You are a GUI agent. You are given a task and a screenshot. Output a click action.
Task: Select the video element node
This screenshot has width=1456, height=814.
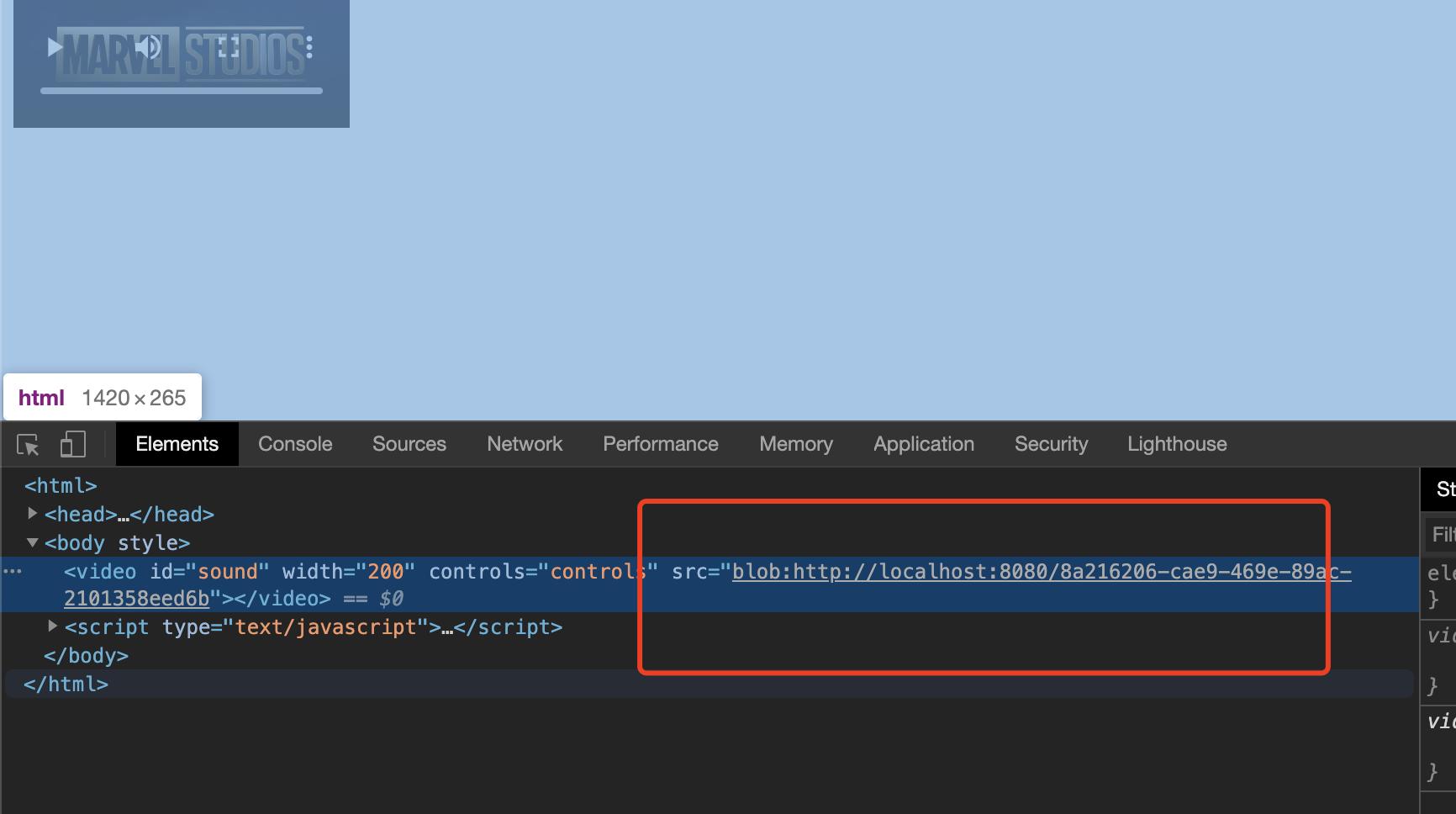[x=710, y=584]
